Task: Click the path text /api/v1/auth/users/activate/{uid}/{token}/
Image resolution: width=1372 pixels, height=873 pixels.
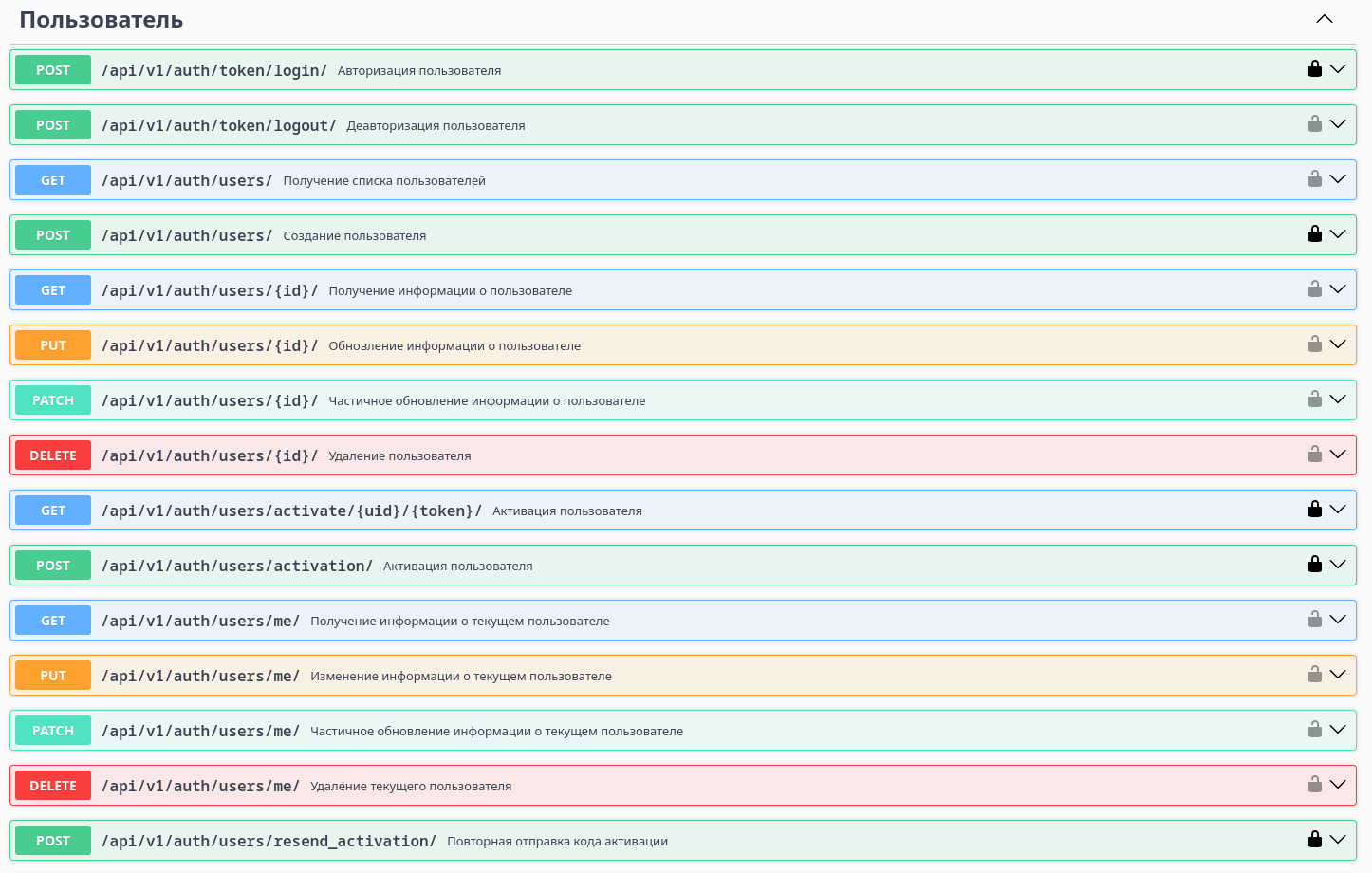Action: point(292,511)
